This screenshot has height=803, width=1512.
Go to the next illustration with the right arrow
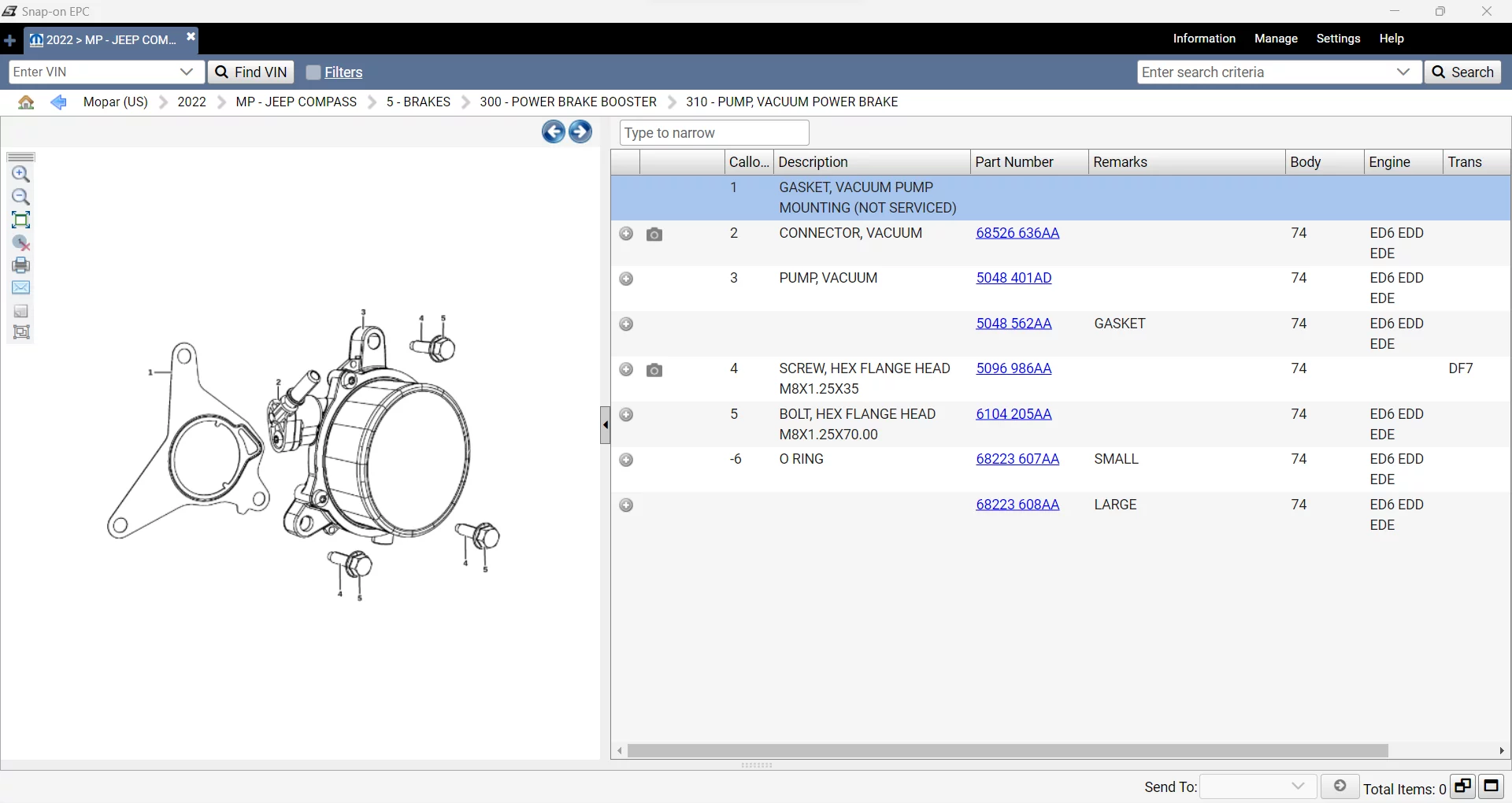[x=580, y=131]
